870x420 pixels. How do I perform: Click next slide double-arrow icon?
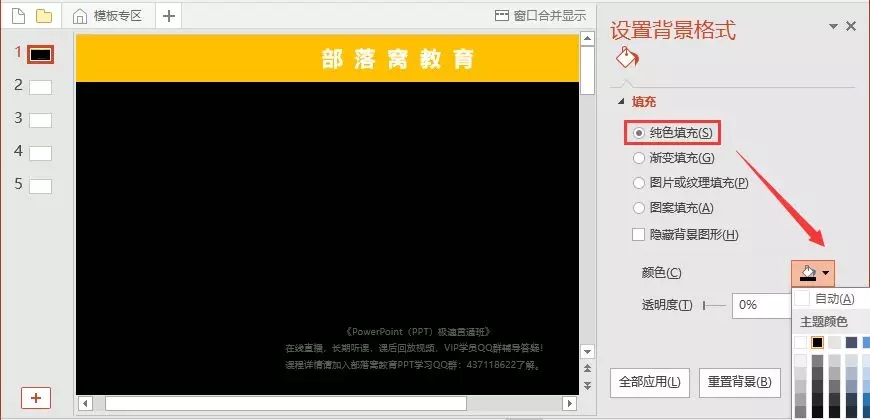click(587, 385)
